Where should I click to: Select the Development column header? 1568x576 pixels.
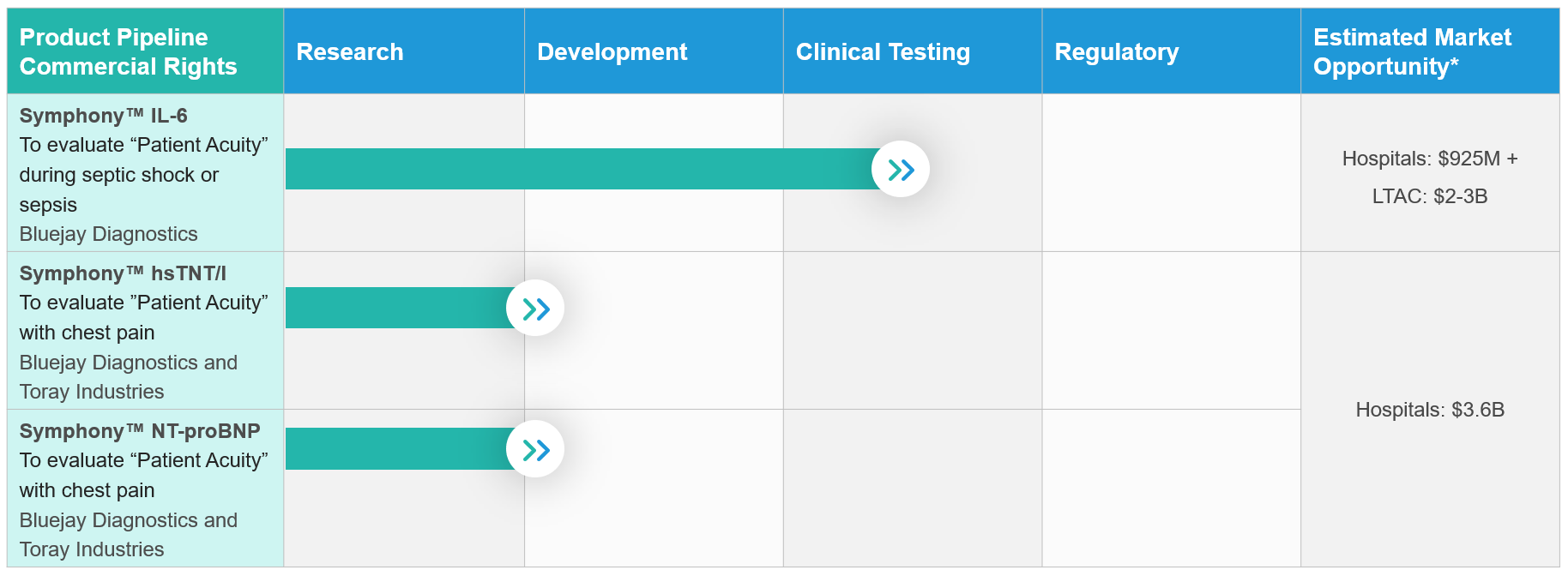click(x=654, y=51)
